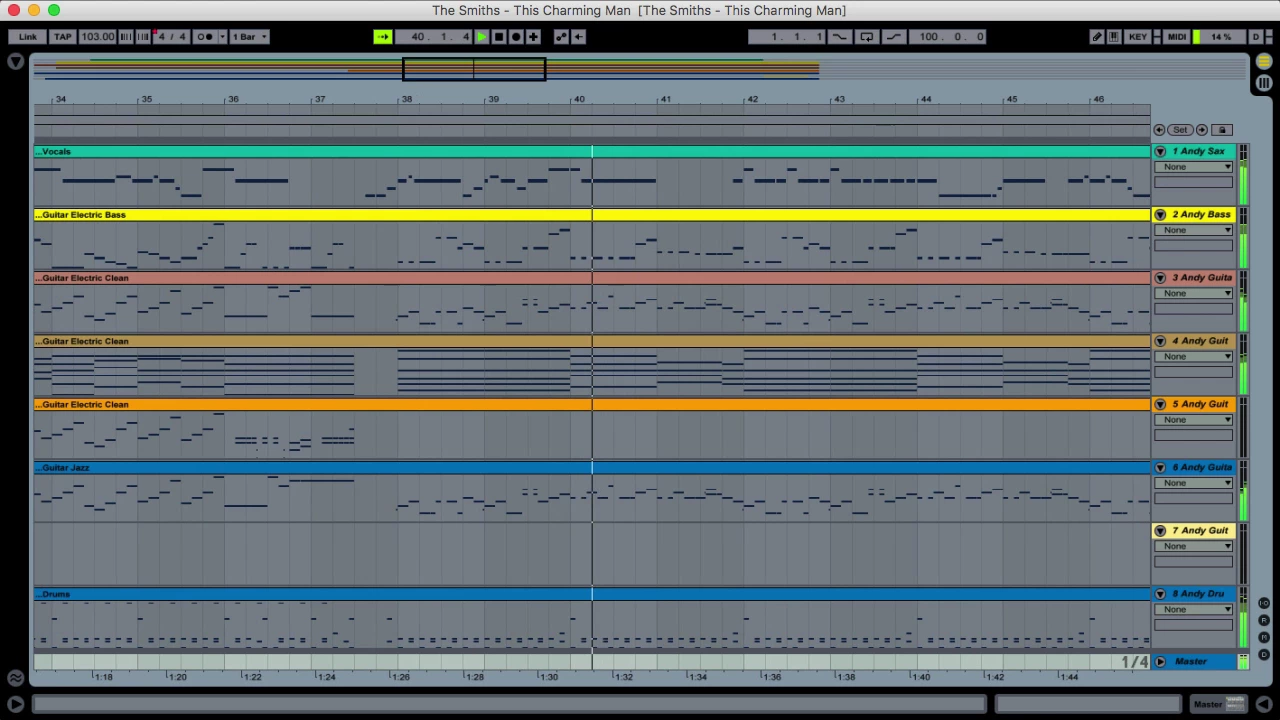
Task: Show track delay section D button
Action: point(1264,655)
